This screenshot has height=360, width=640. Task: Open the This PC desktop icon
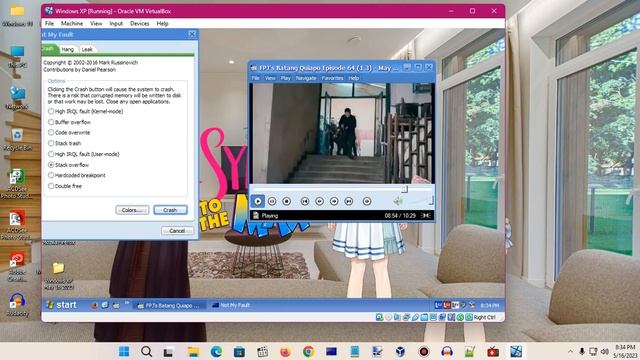pos(17,56)
